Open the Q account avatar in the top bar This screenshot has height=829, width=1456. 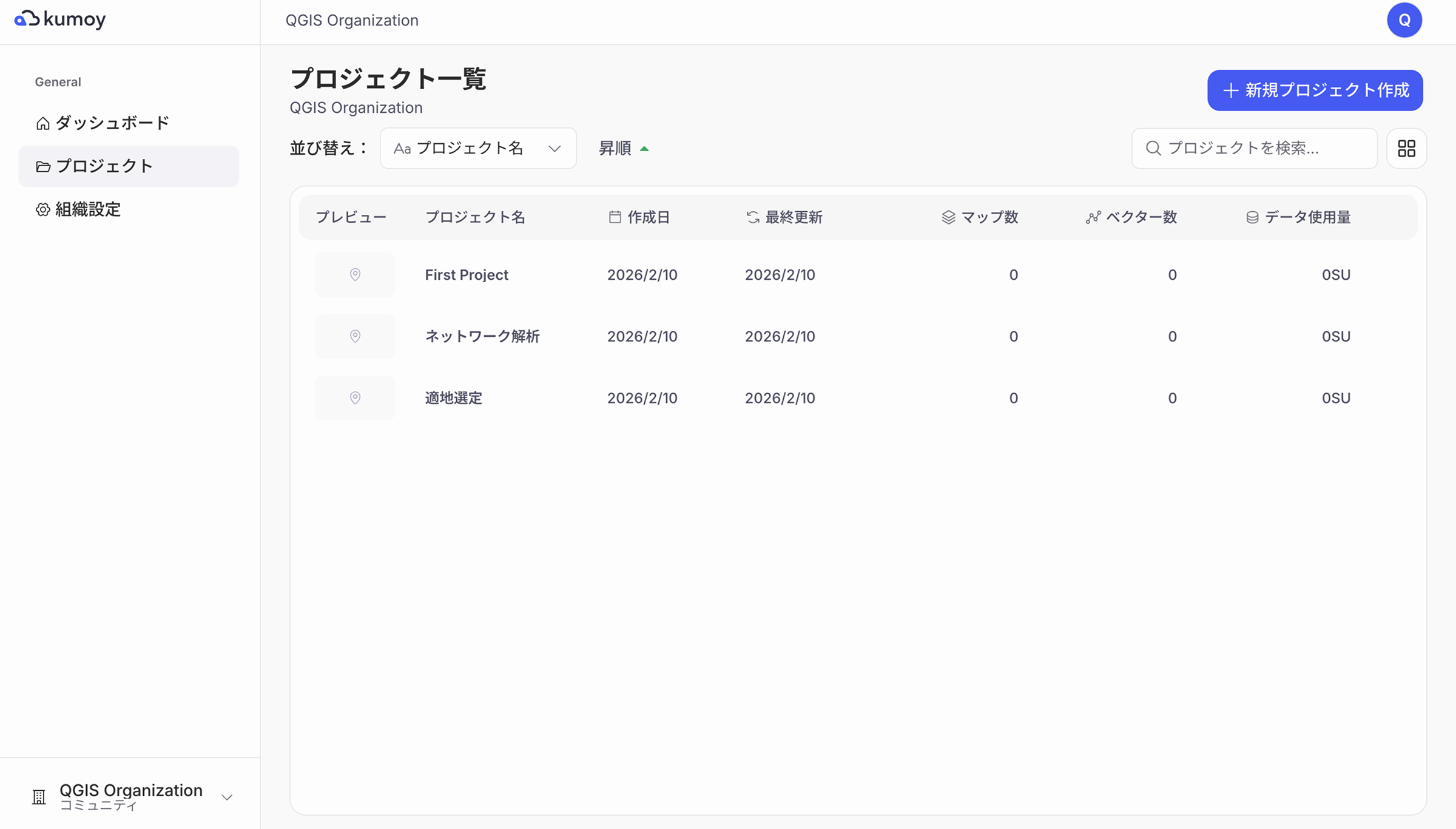1404,20
